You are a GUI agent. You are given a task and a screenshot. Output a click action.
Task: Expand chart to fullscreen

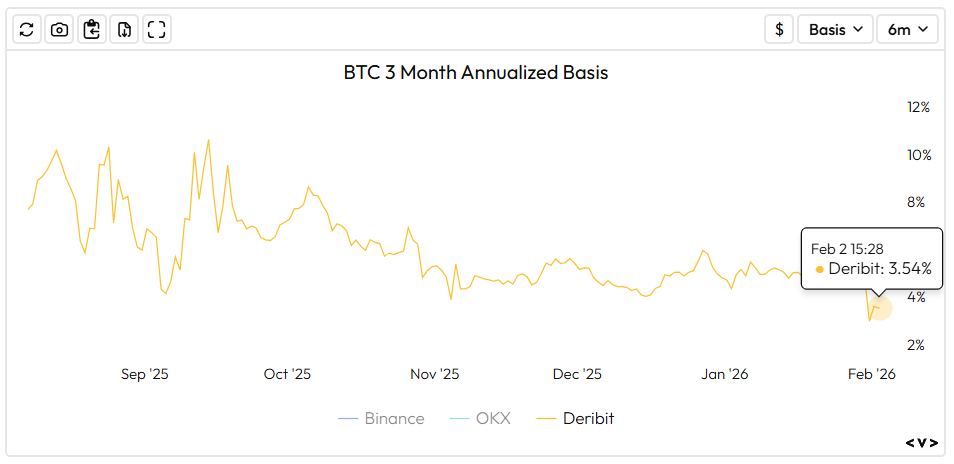pos(156,29)
